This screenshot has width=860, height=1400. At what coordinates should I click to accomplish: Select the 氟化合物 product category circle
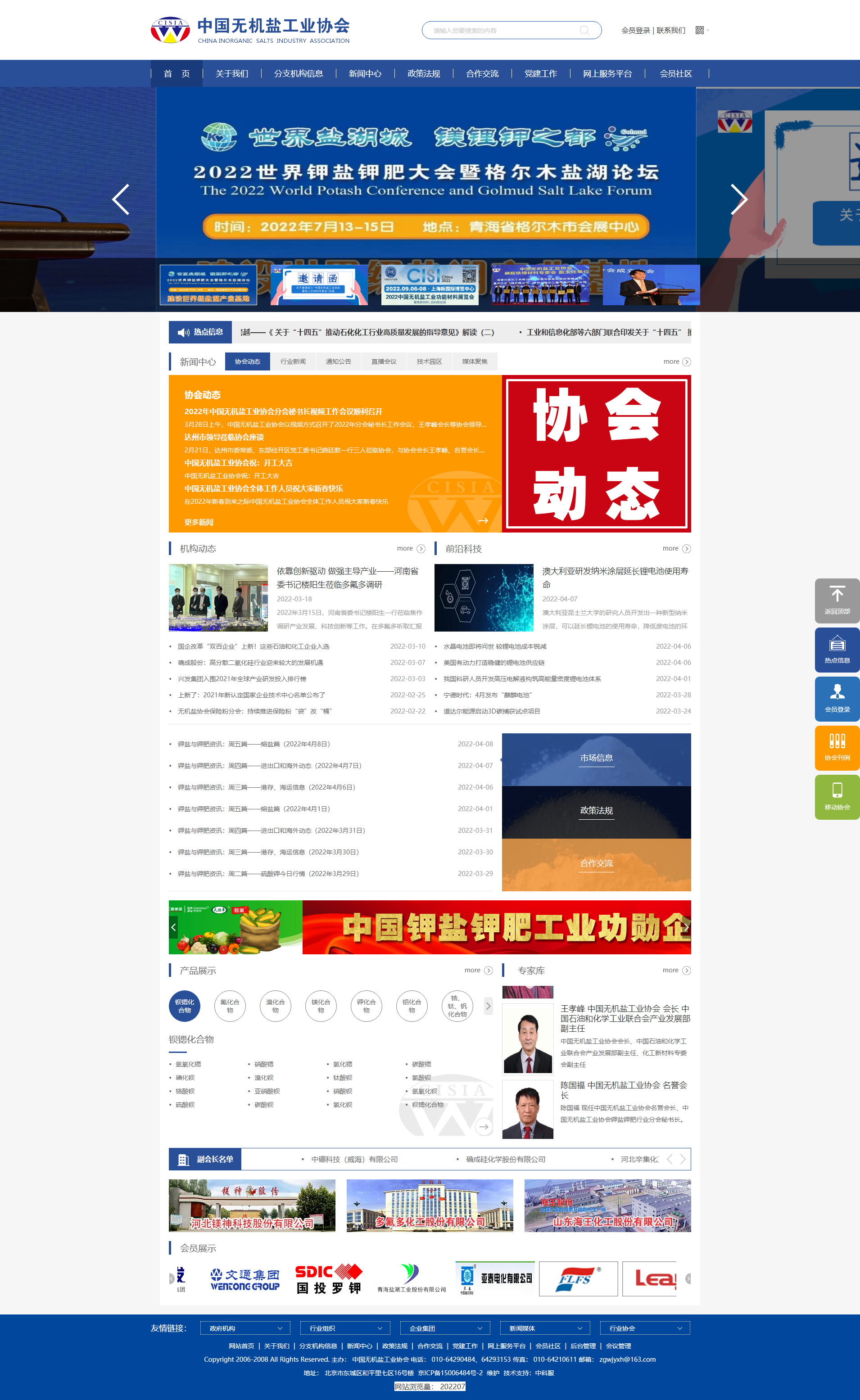230,1006
